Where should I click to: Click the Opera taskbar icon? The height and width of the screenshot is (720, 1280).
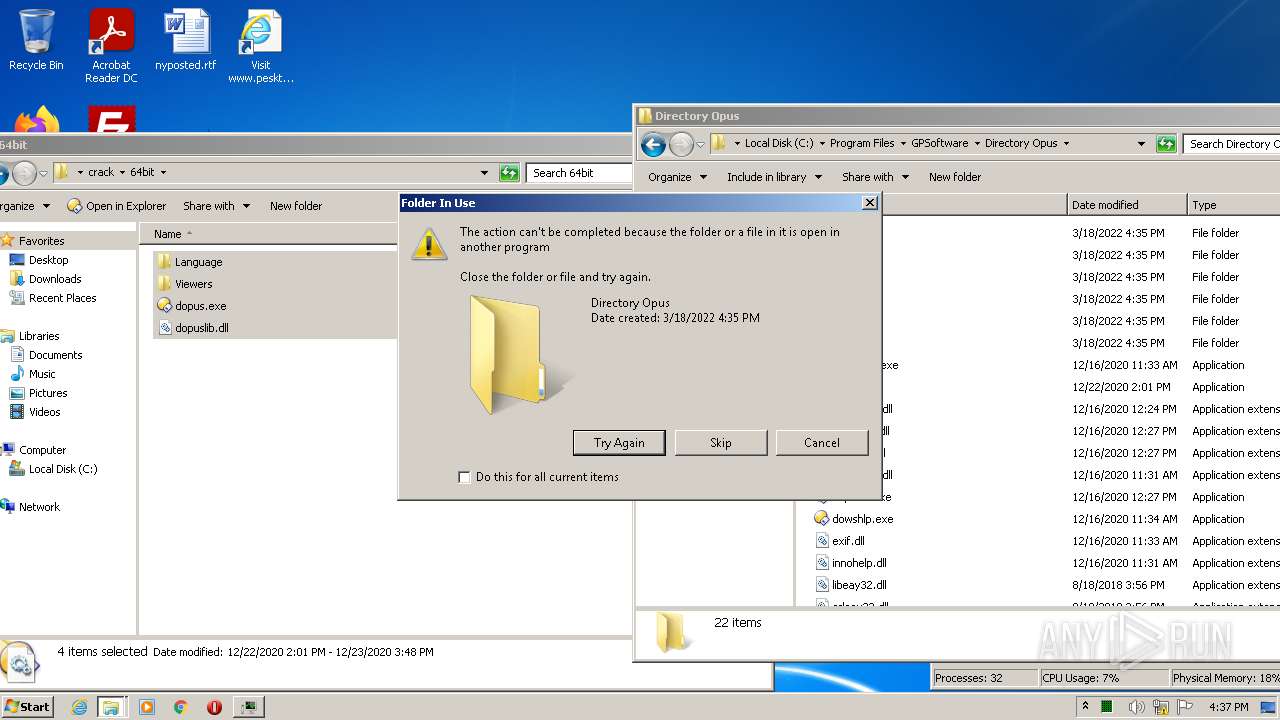coord(214,707)
